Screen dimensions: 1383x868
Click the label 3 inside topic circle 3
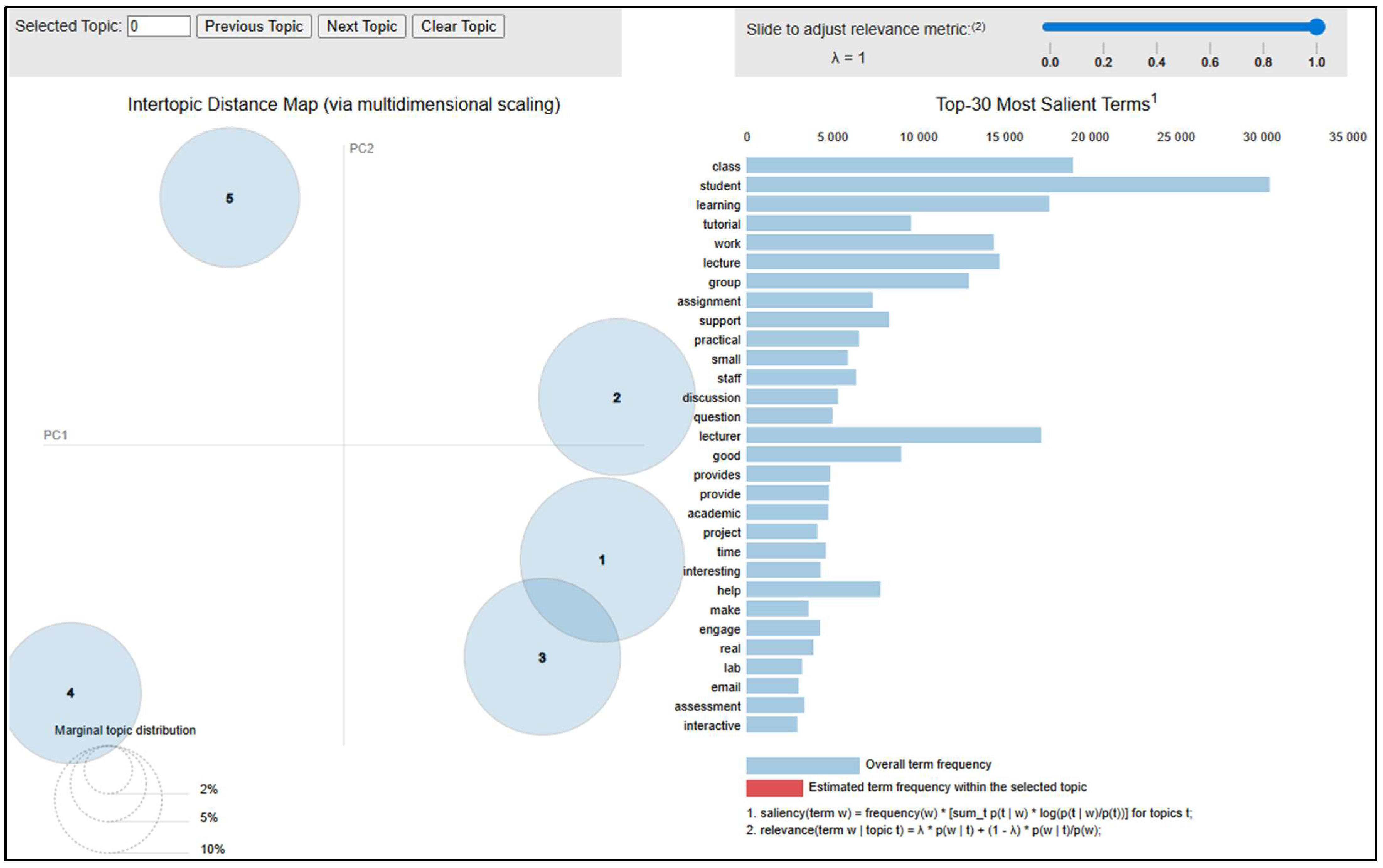pyautogui.click(x=542, y=658)
